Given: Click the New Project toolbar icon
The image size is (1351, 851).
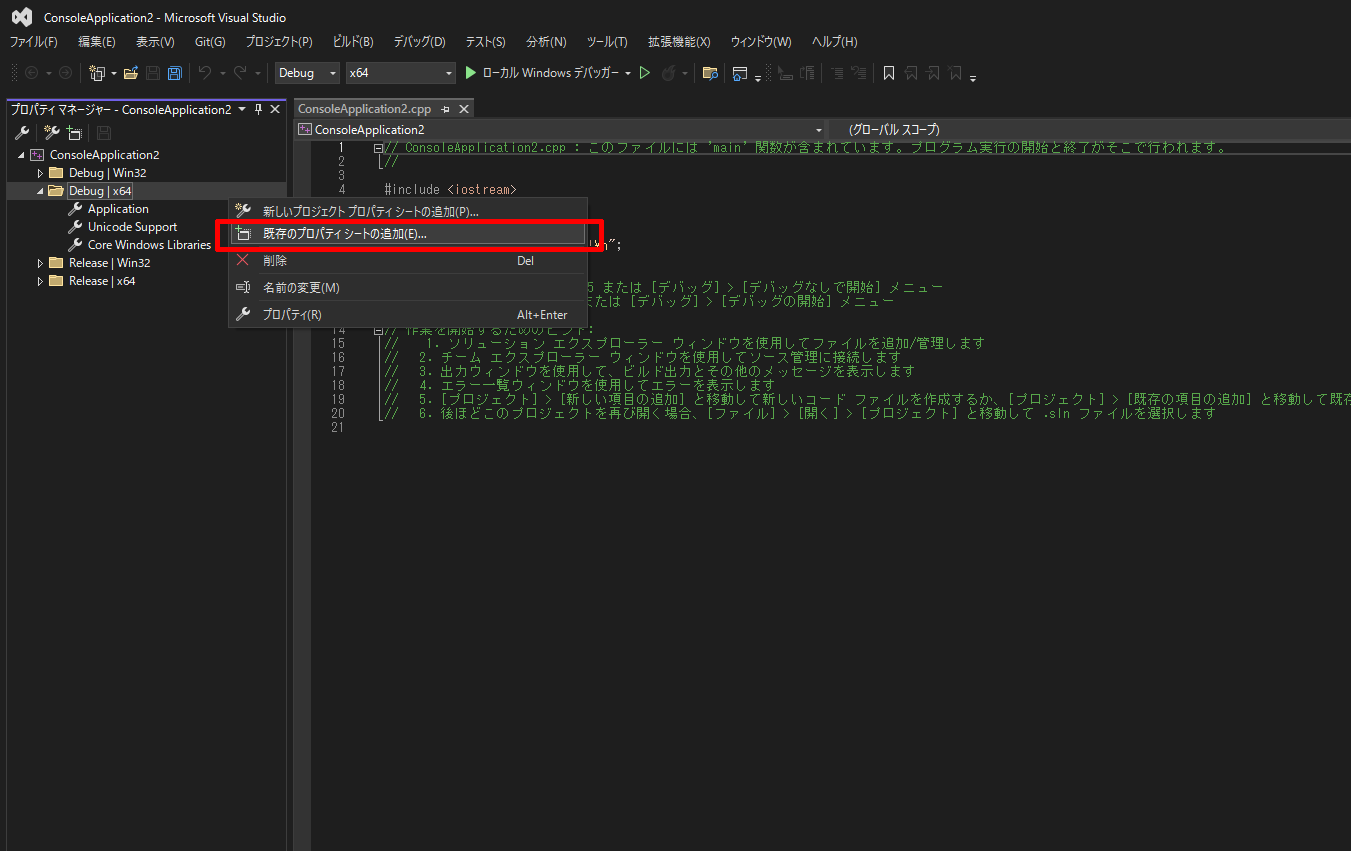Looking at the screenshot, I should click(x=97, y=73).
